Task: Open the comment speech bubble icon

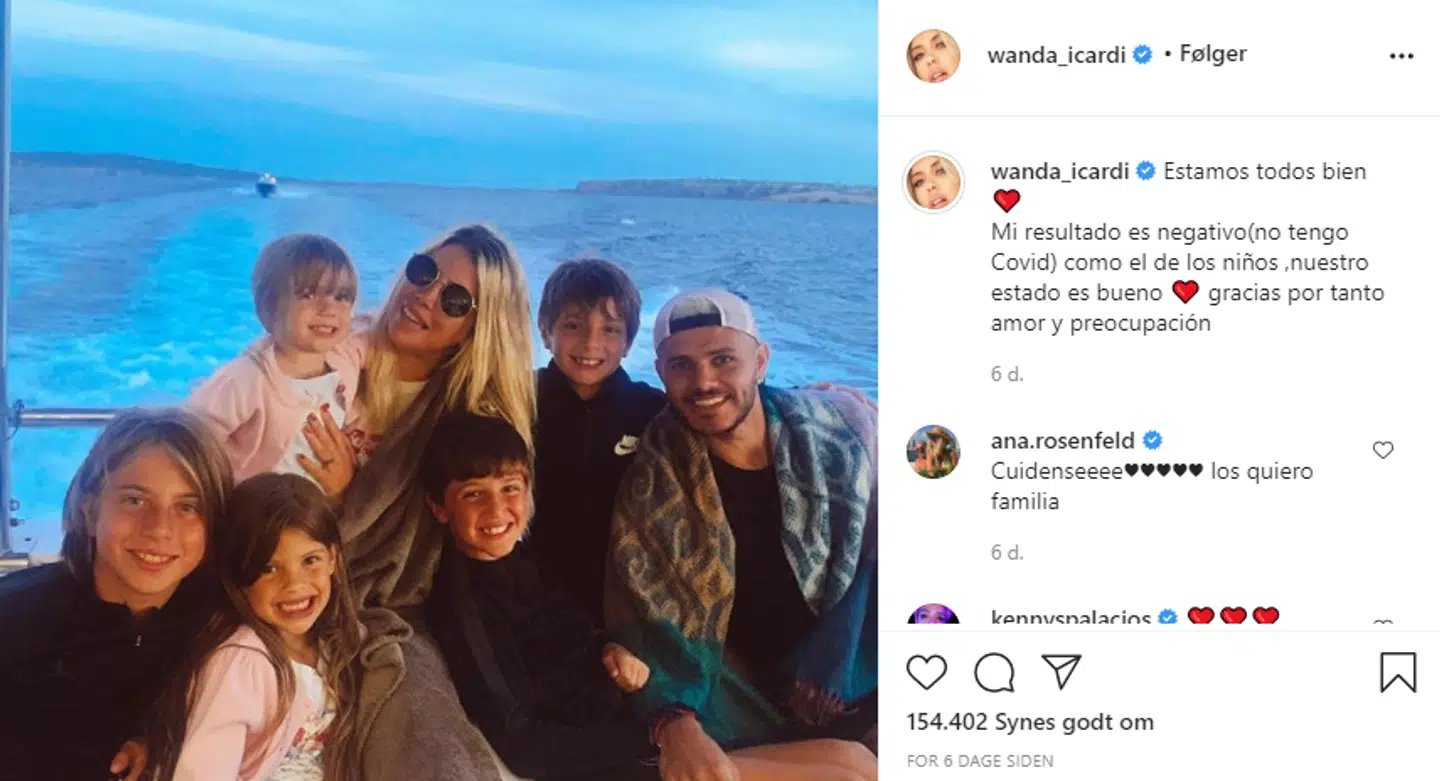Action: click(x=994, y=672)
